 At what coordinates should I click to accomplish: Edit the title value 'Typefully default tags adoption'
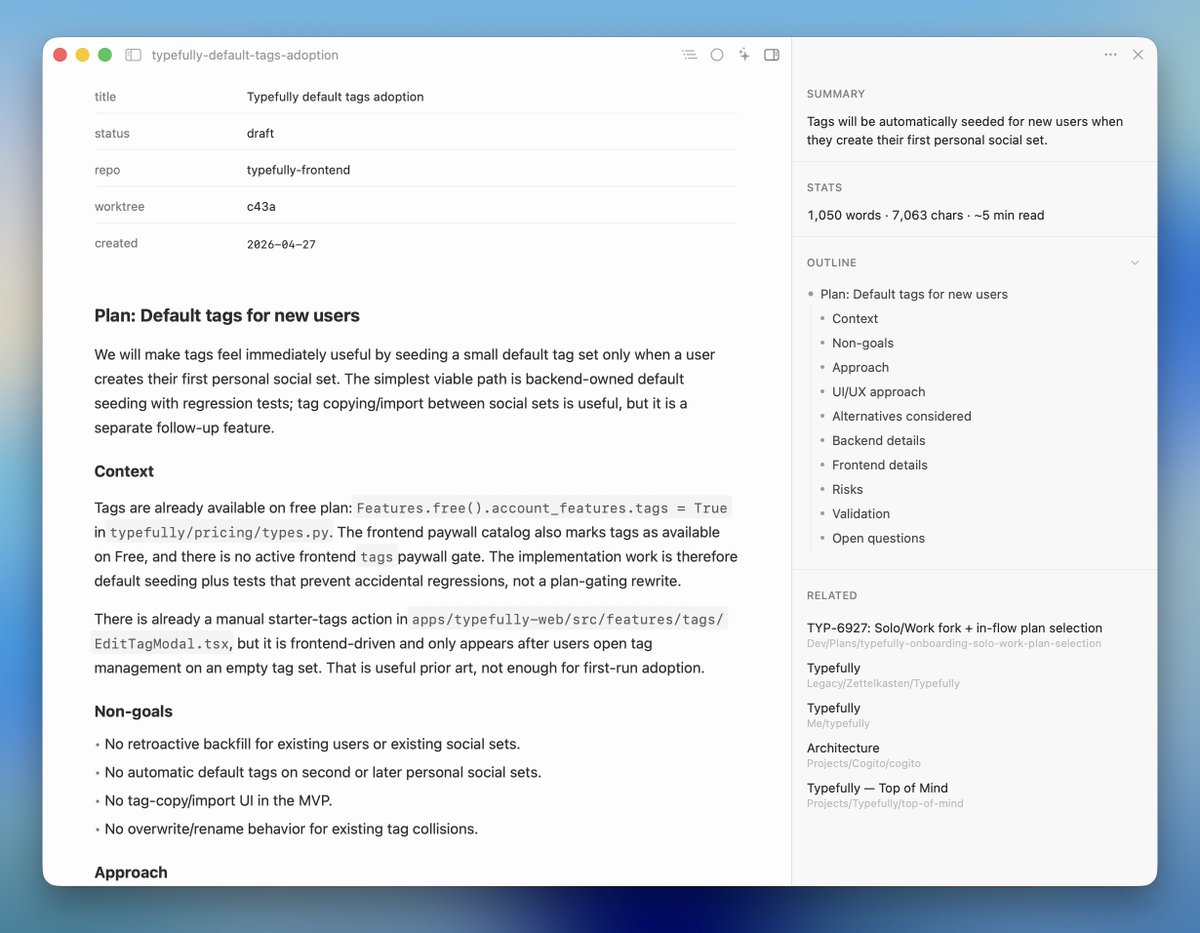[335, 97]
